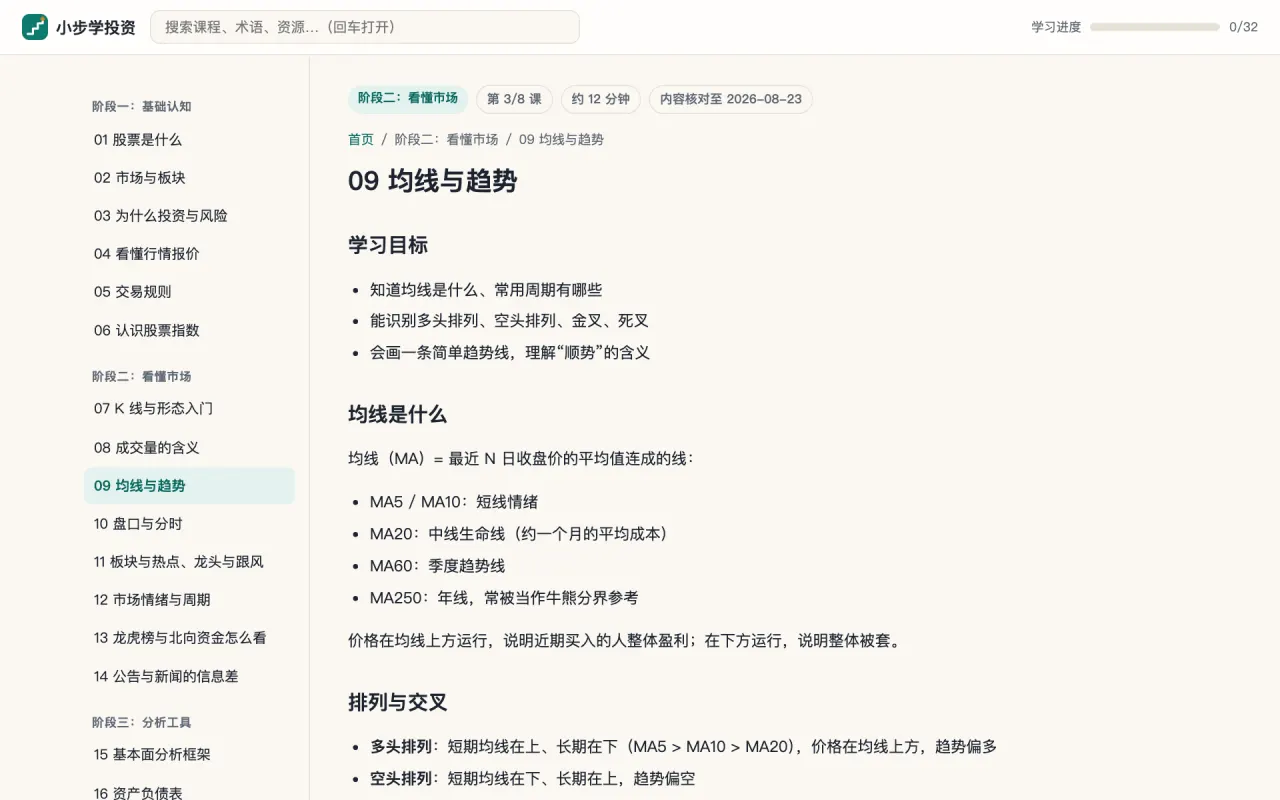This screenshot has height=800, width=1280.
Task: Open lesson 10 盘口与分时
Action: (x=189, y=524)
